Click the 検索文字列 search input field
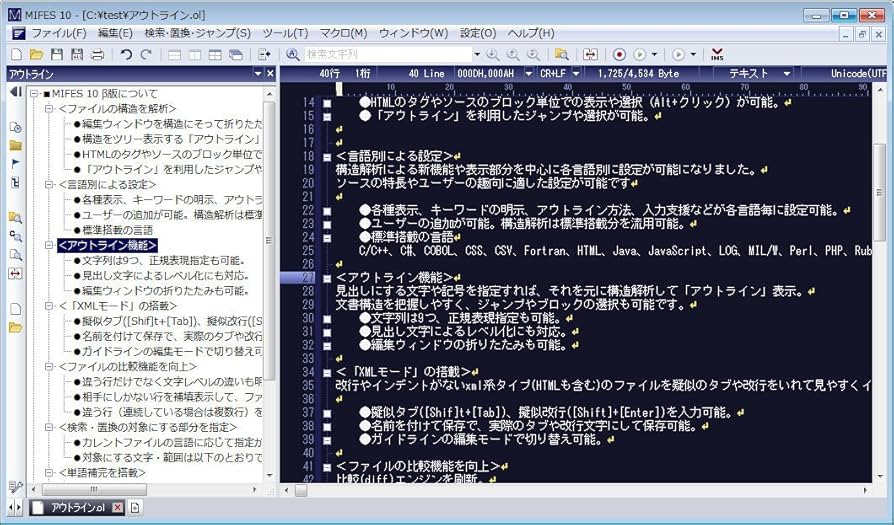This screenshot has height=525, width=894. pos(388,55)
